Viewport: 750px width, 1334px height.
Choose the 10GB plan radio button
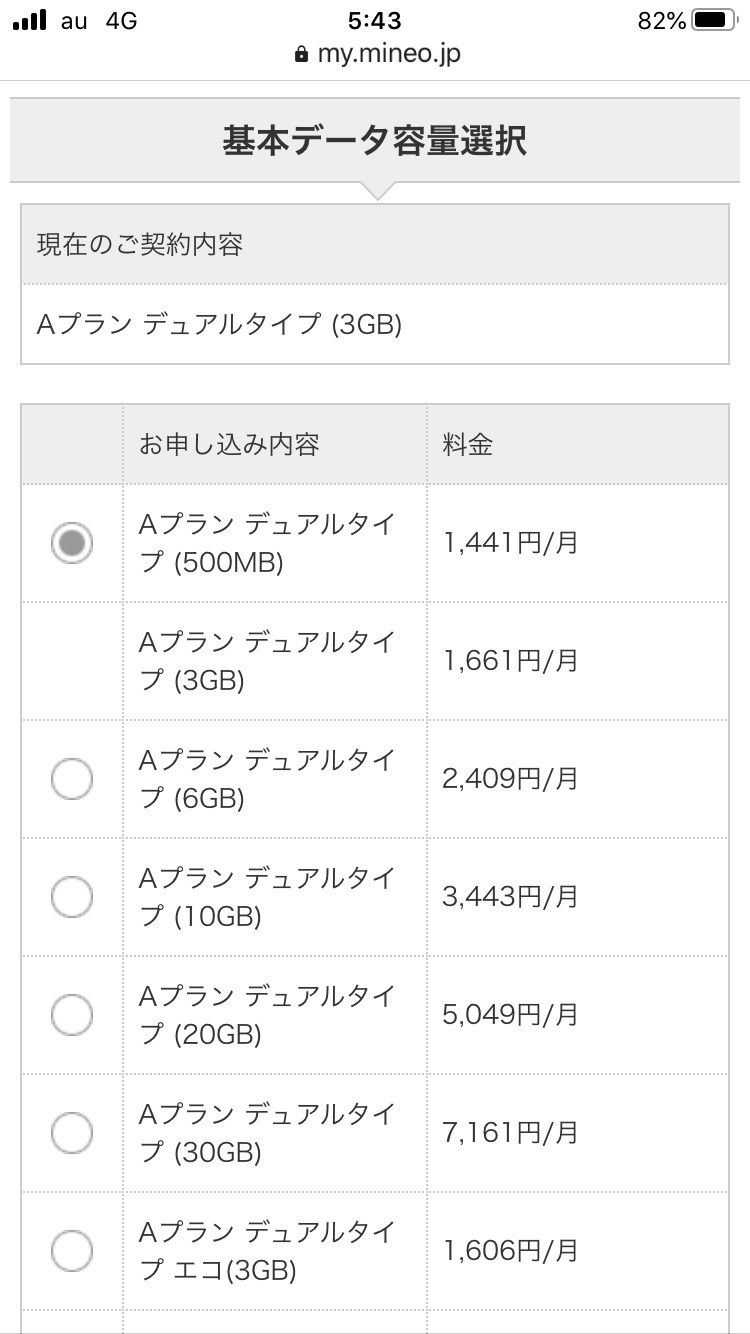[x=72, y=897]
